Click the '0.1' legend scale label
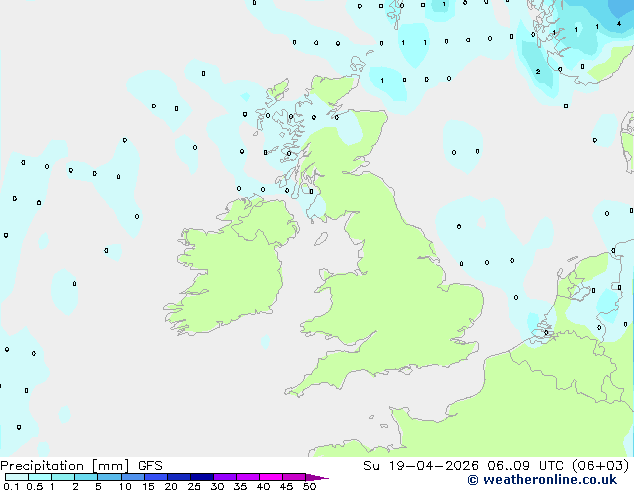Screen dimensions: 634x490 click(x=11, y=486)
